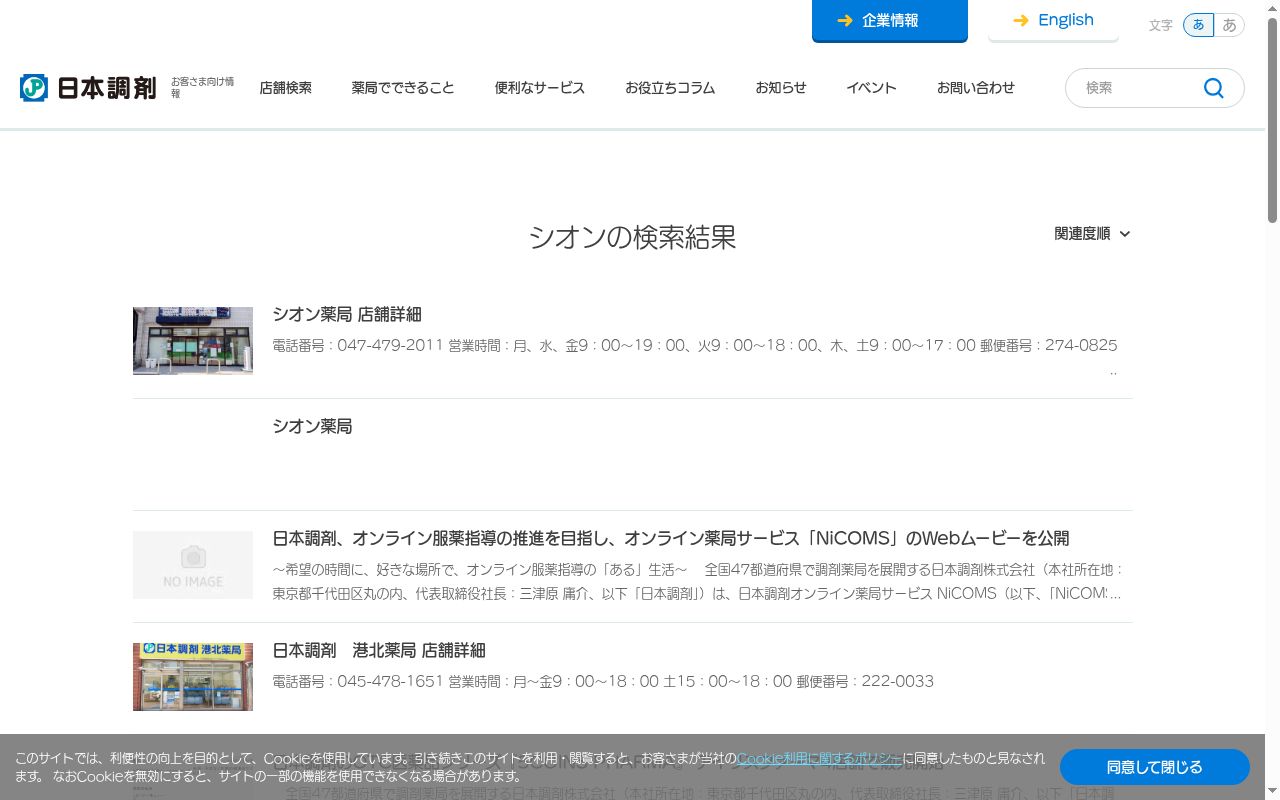
Task: Click the シオンの検索結果 heading
Action: tap(632, 237)
